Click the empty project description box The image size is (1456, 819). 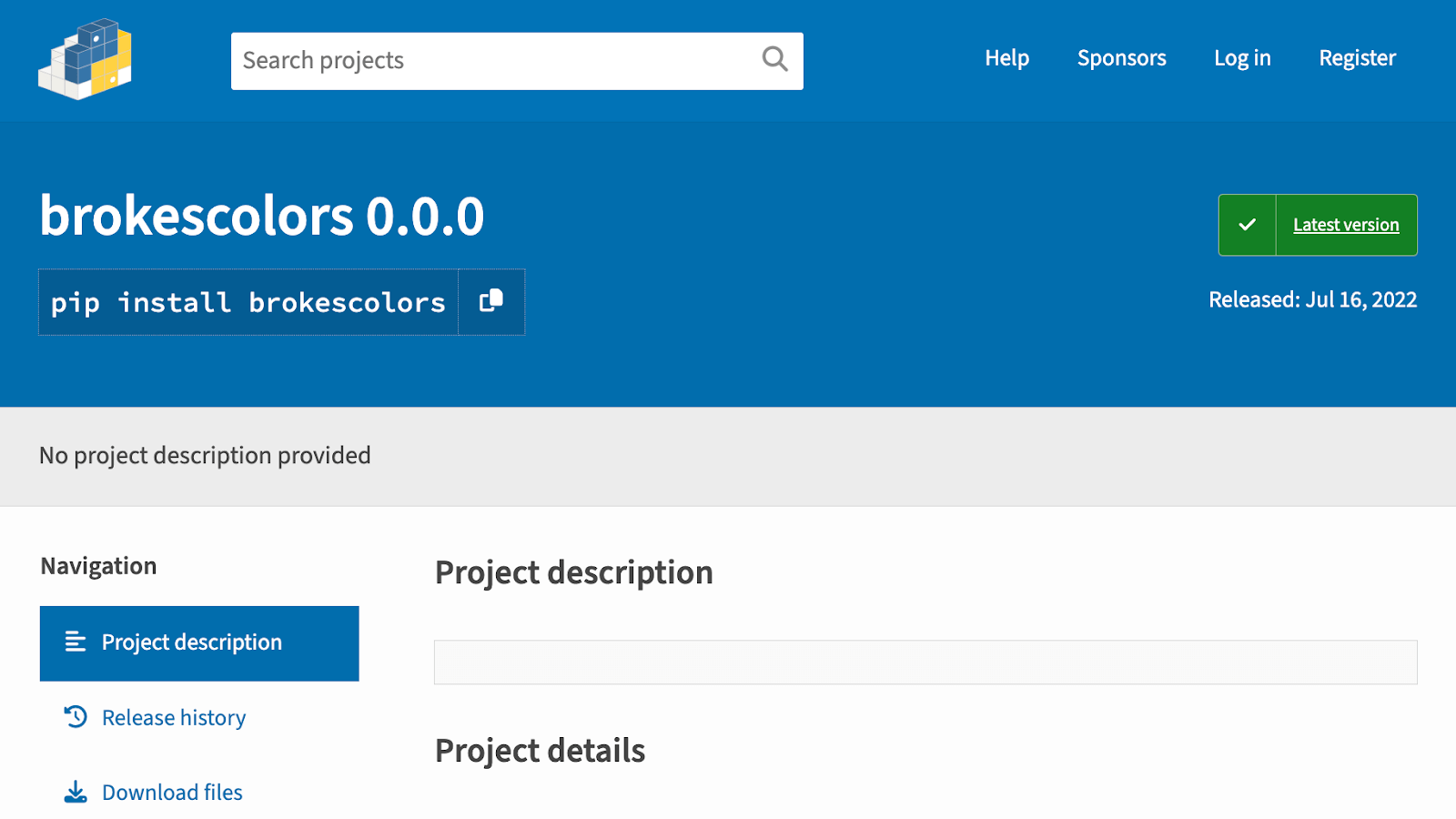[x=925, y=662]
